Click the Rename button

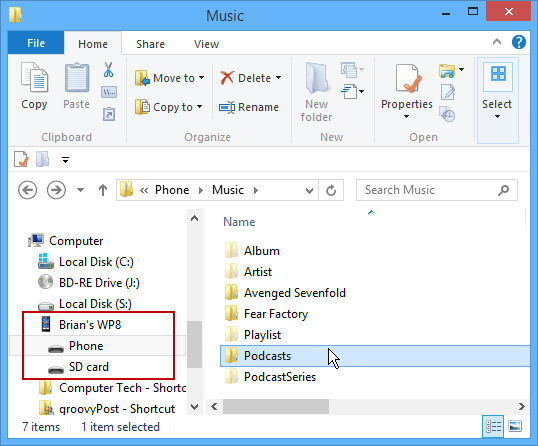[x=249, y=107]
